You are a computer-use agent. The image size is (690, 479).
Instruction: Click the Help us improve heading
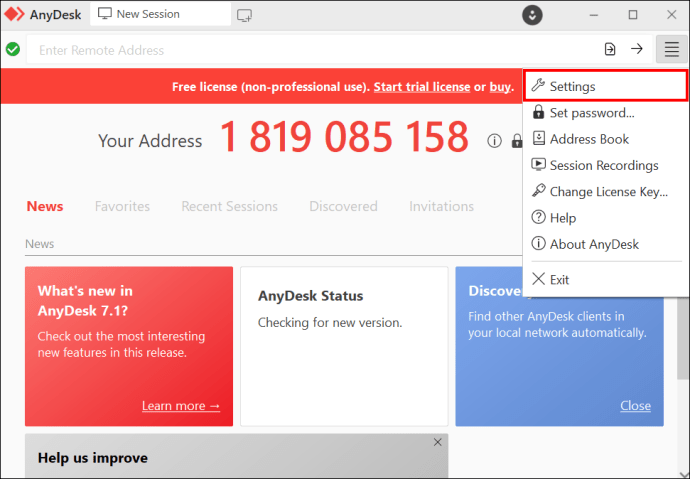pyautogui.click(x=93, y=458)
